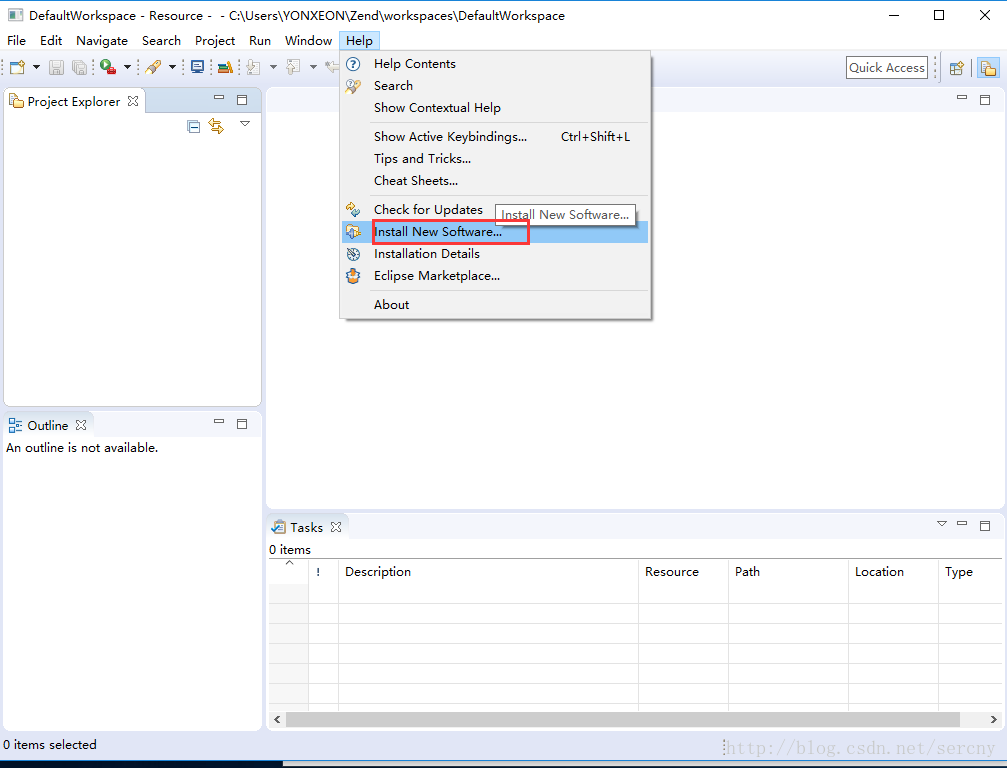Click in the Quick Access field

point(887,67)
